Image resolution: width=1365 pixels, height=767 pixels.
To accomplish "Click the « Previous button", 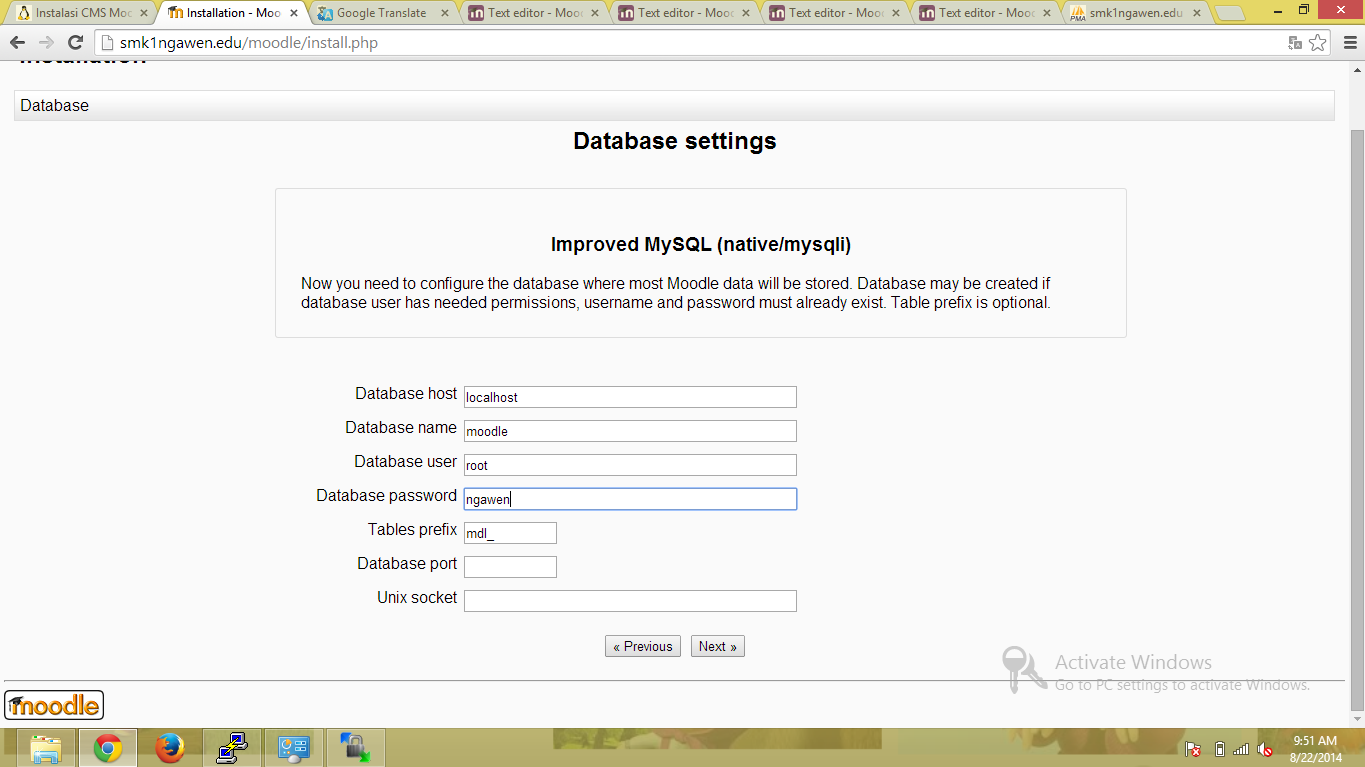I will (643, 646).
